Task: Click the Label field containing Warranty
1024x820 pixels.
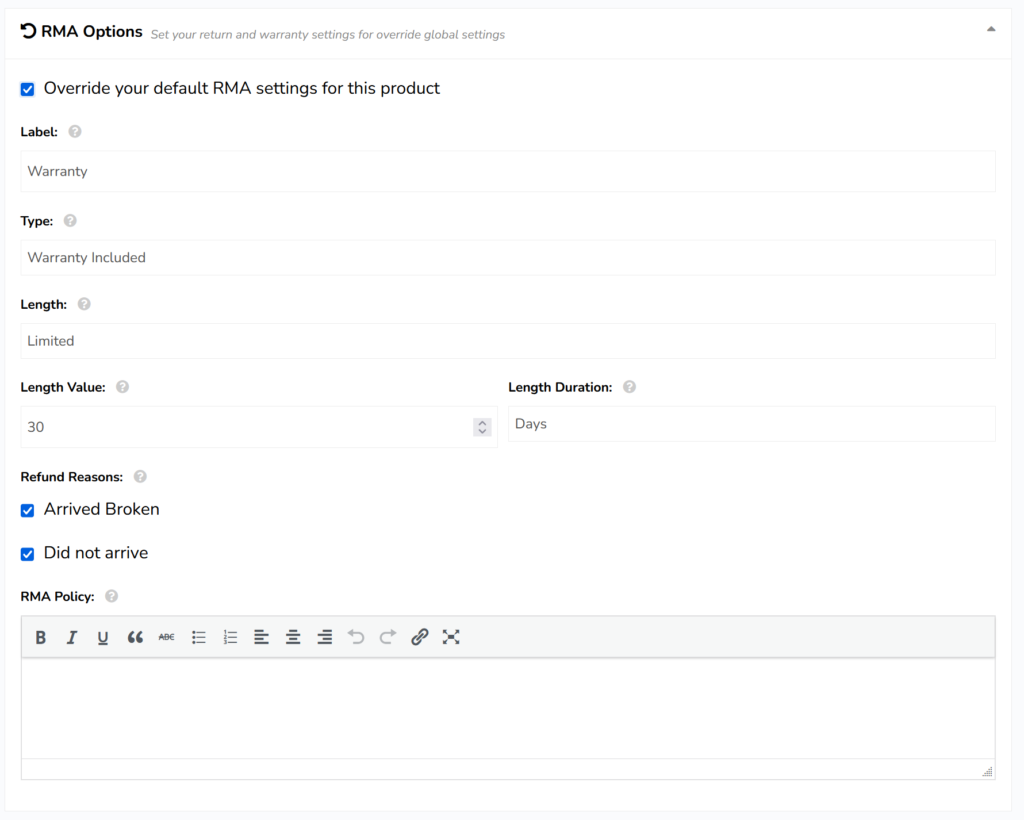Action: (x=507, y=171)
